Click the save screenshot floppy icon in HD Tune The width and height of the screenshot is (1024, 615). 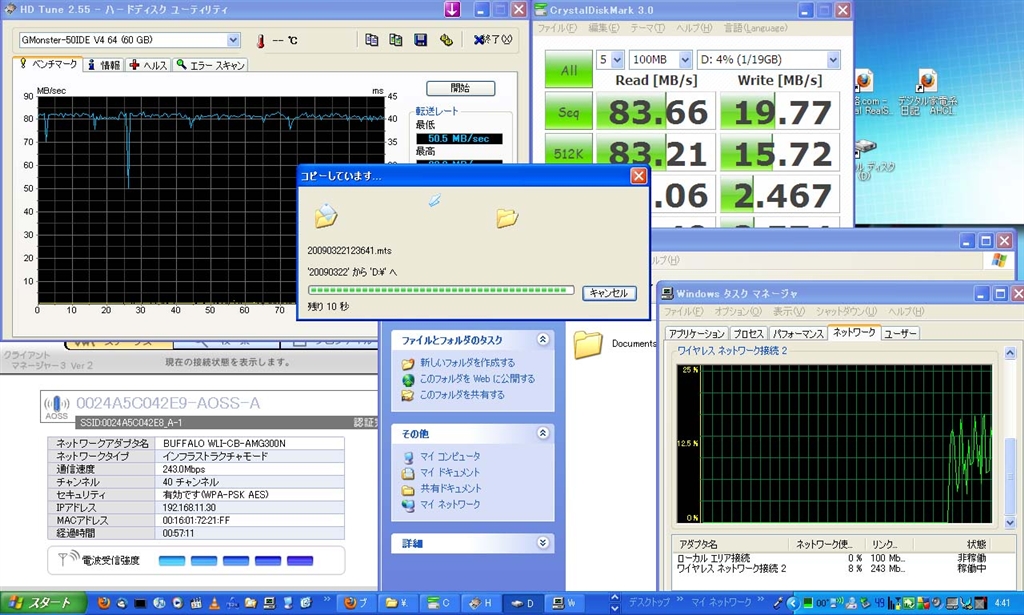(421, 40)
